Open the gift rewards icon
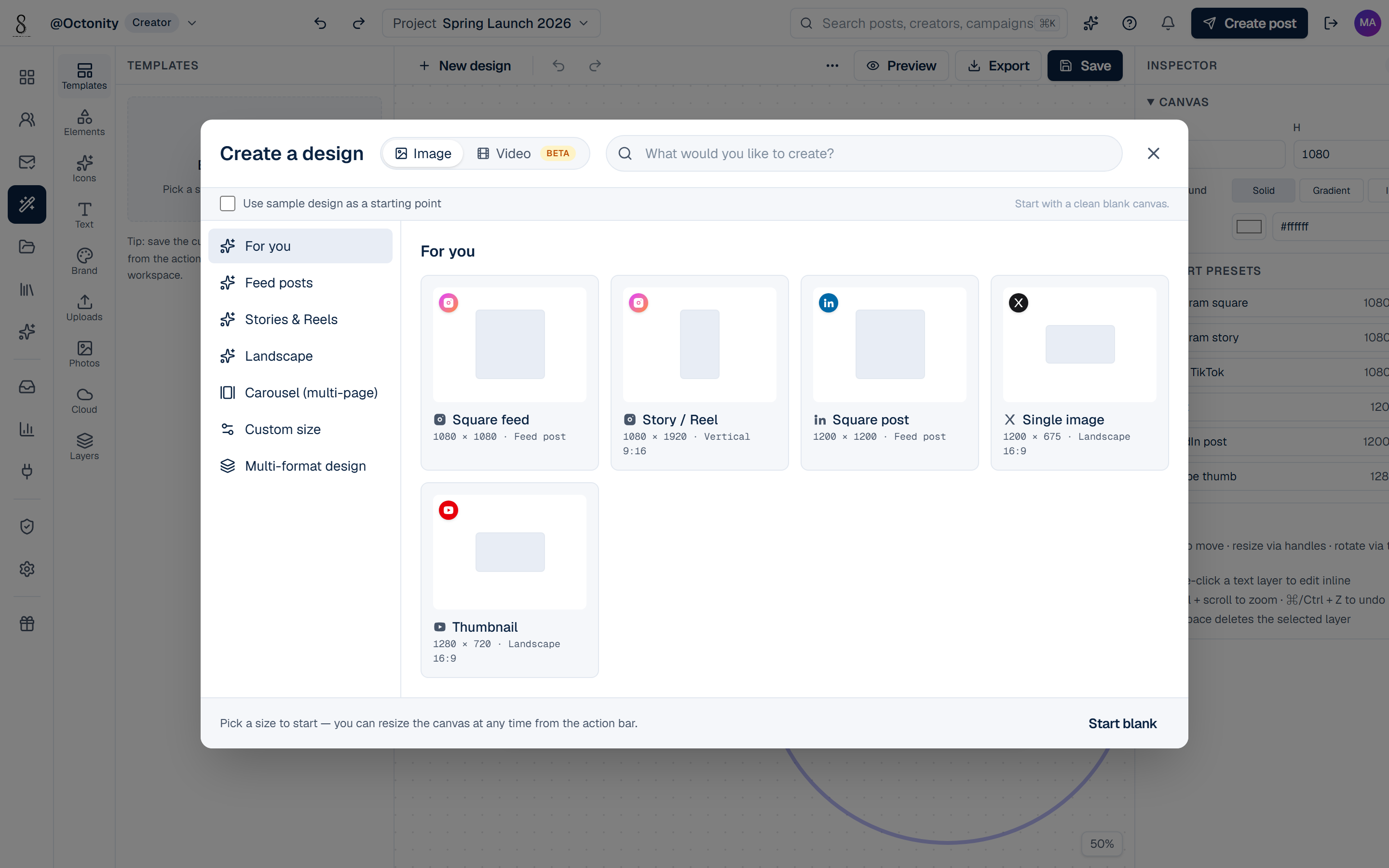Image resolution: width=1389 pixels, height=868 pixels. [x=27, y=624]
